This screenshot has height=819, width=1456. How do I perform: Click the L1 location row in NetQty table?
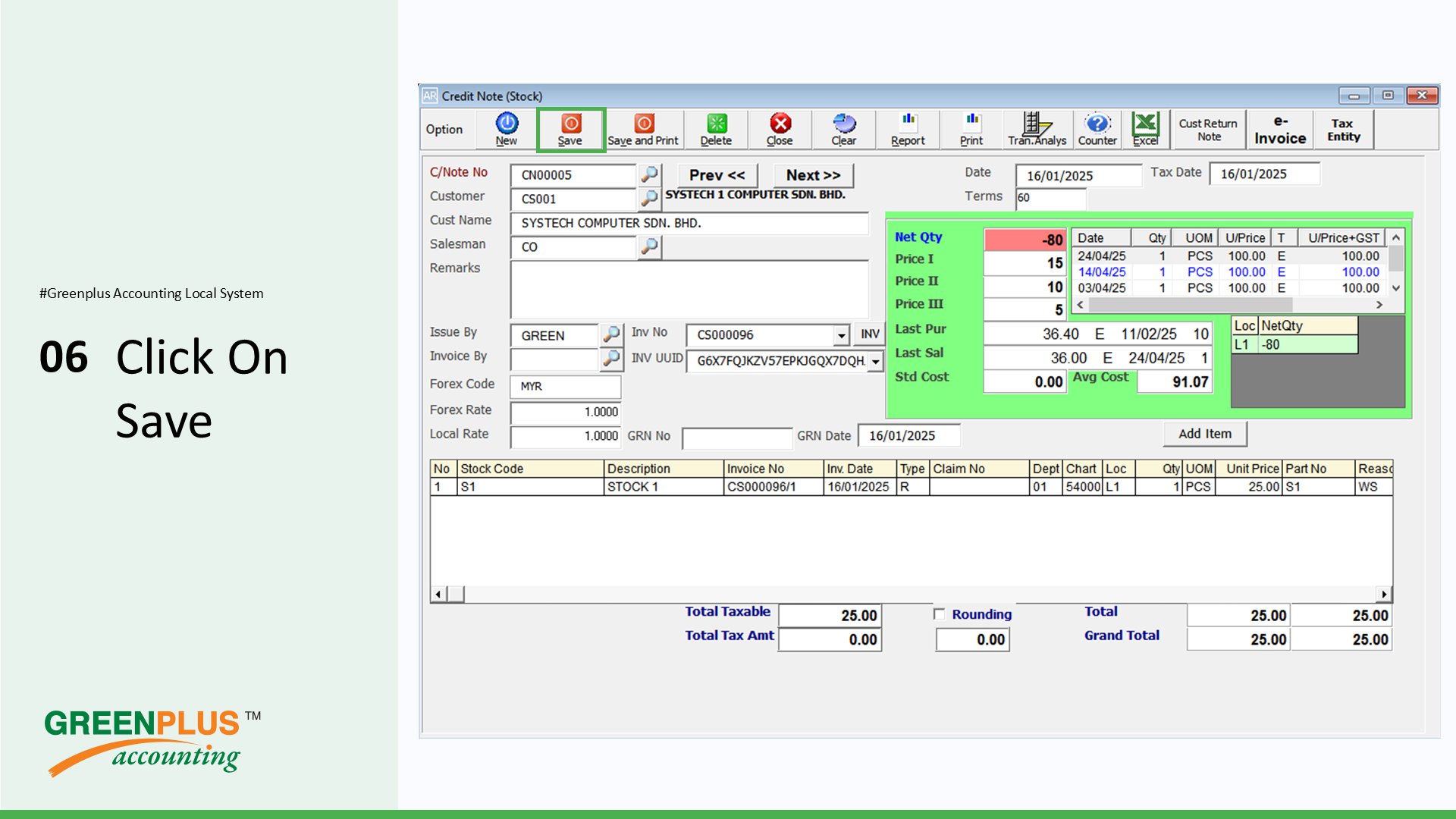tap(1294, 344)
